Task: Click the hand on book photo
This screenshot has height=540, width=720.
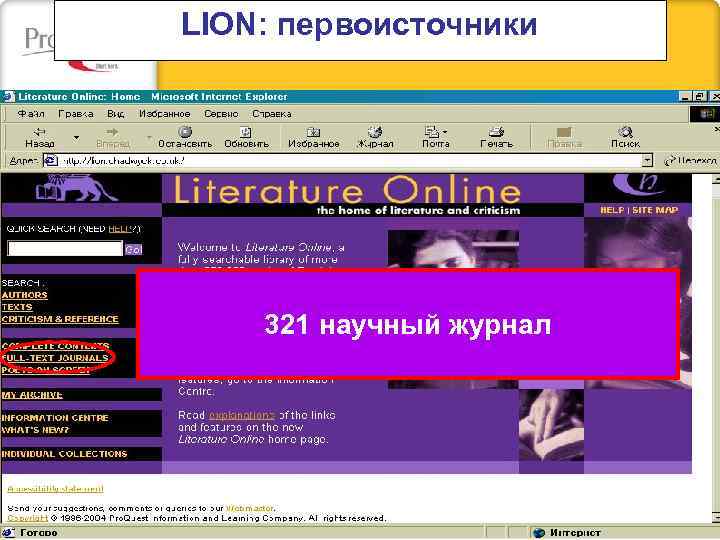Action: 551,425
